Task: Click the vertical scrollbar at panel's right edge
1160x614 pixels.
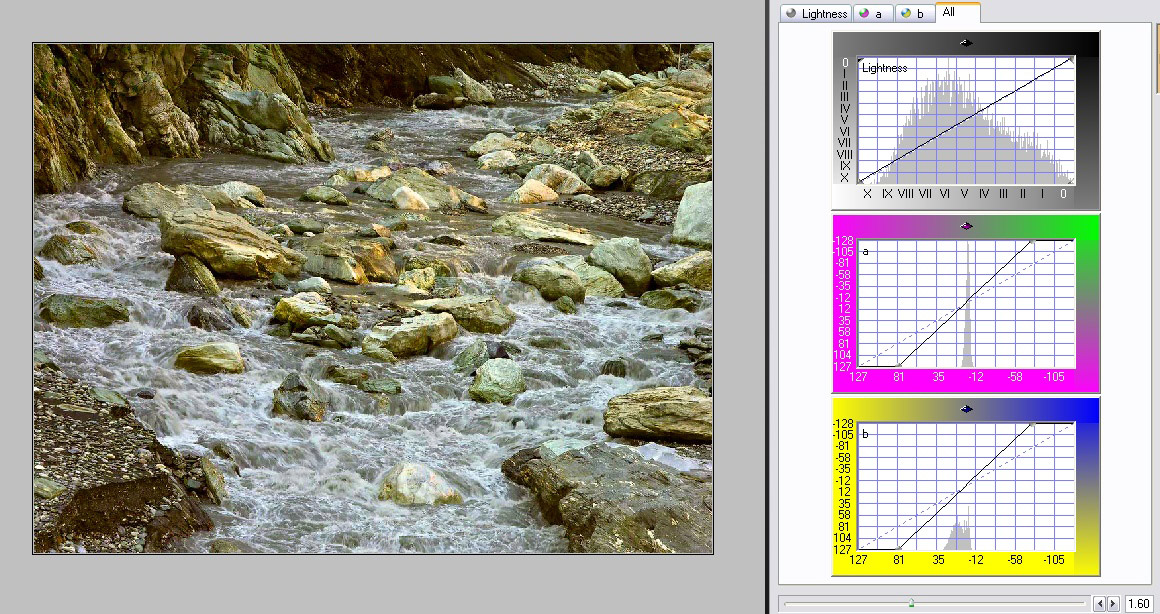Action: pos(1156,300)
